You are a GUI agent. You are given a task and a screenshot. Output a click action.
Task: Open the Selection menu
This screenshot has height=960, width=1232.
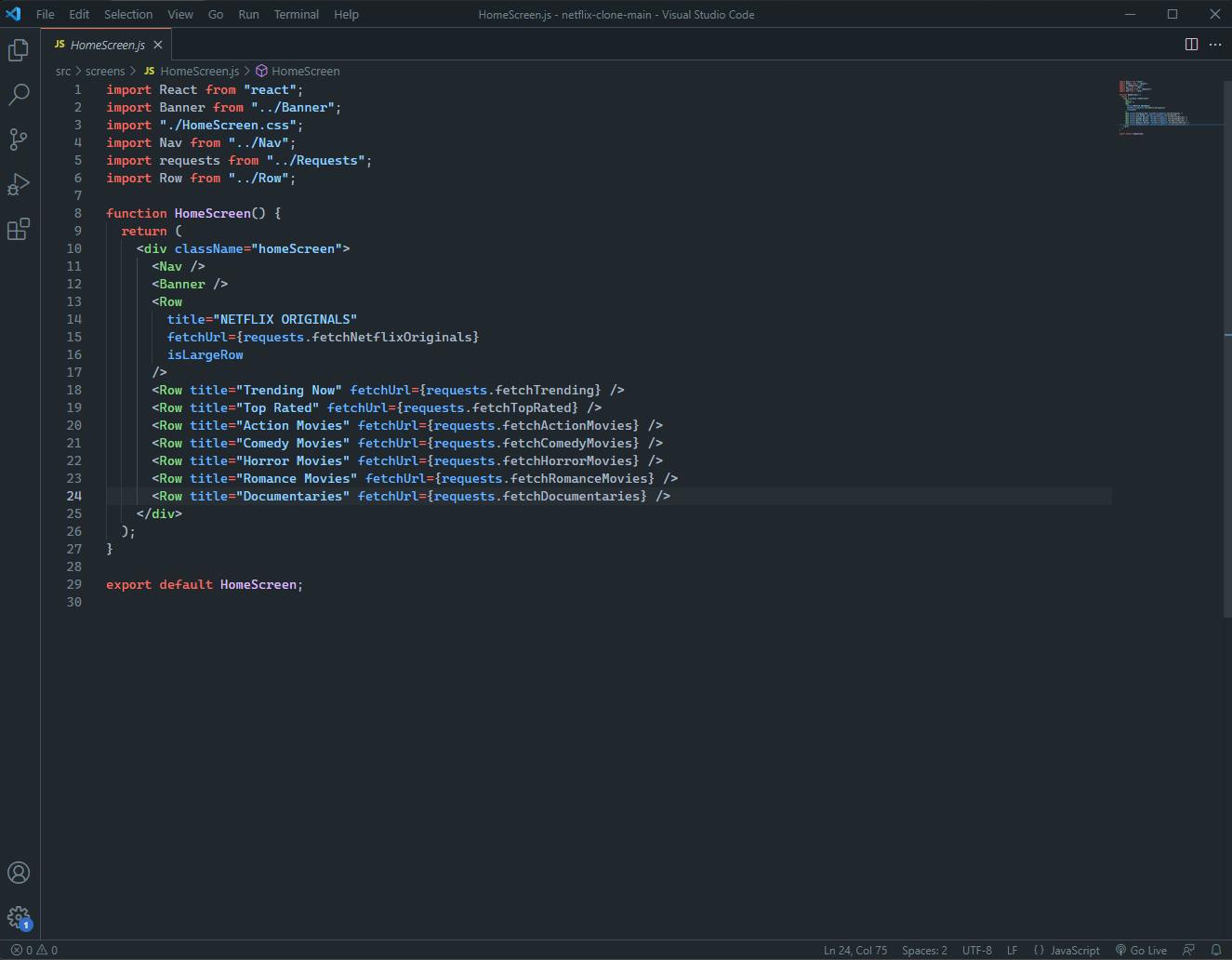pyautogui.click(x=128, y=14)
